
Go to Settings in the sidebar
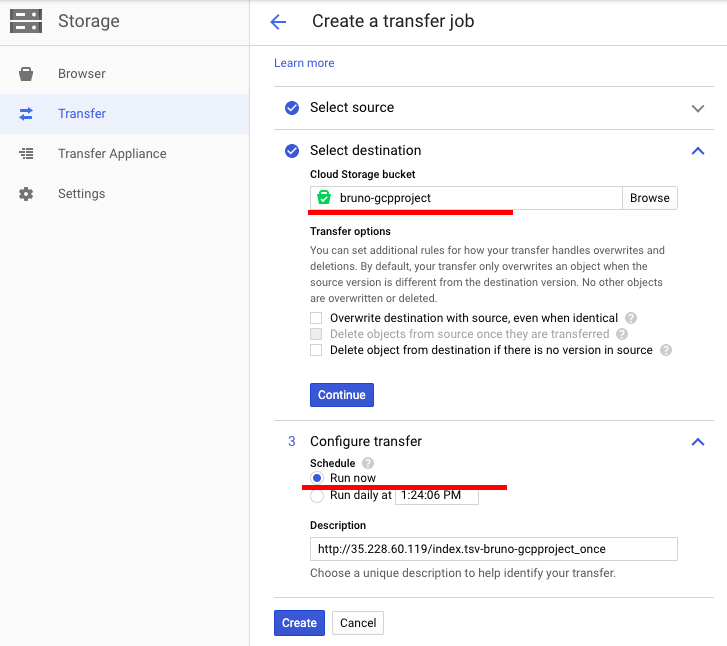click(x=81, y=194)
